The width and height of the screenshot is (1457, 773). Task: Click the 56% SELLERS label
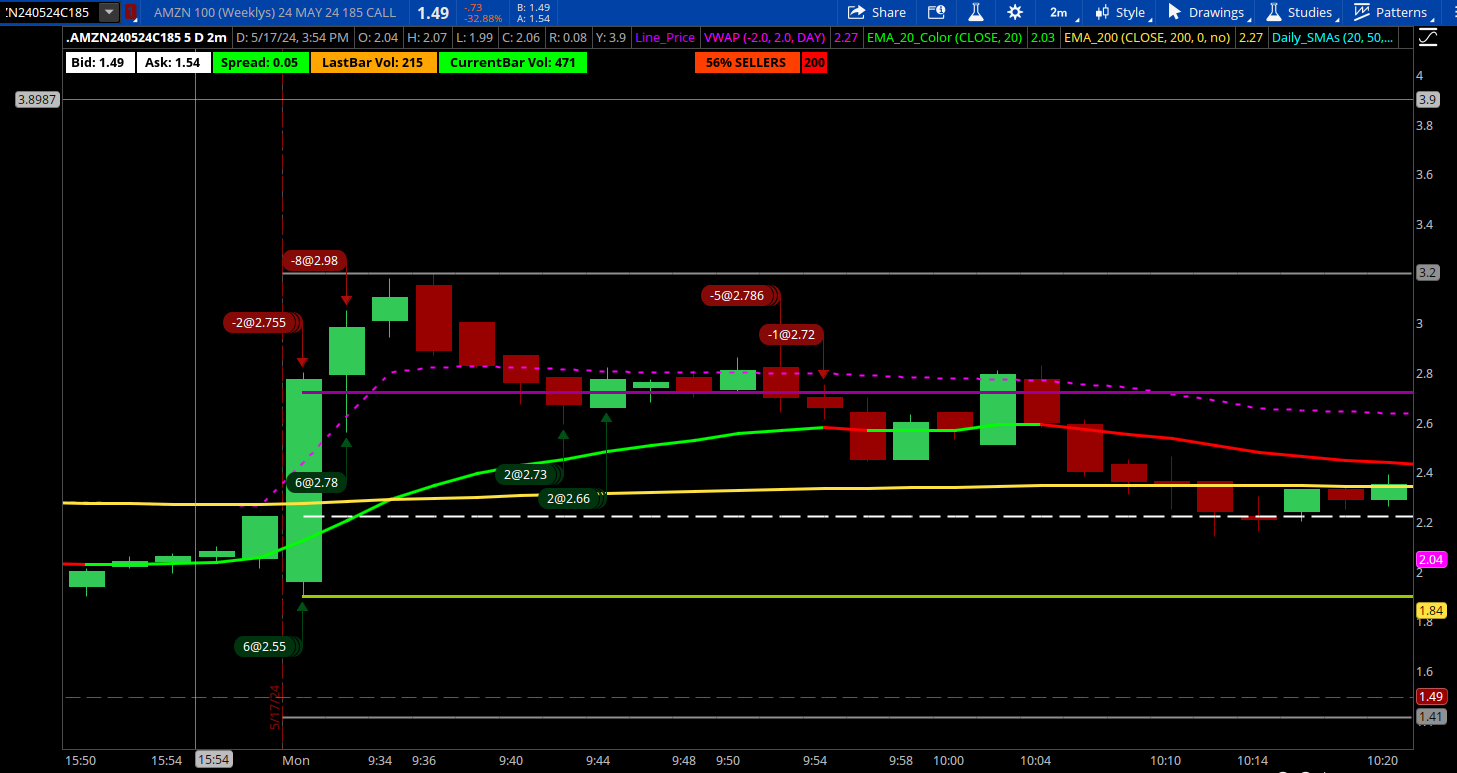click(747, 62)
